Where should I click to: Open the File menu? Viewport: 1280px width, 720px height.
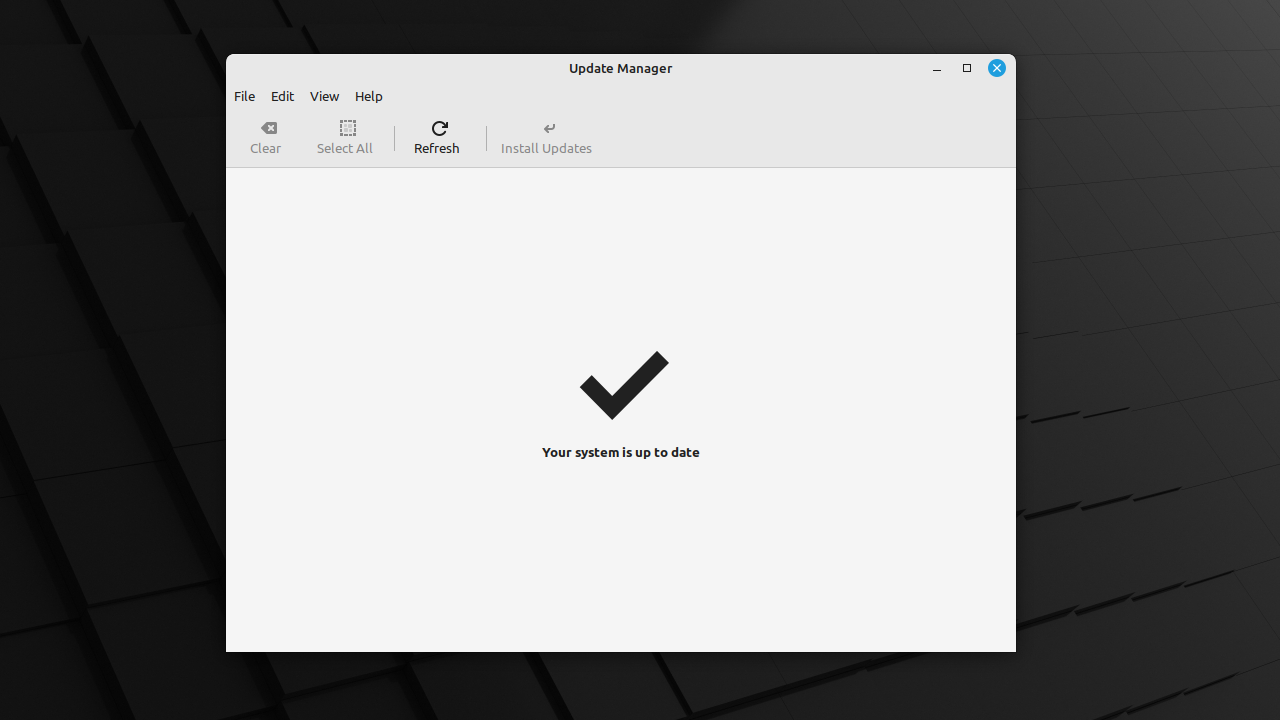click(245, 97)
